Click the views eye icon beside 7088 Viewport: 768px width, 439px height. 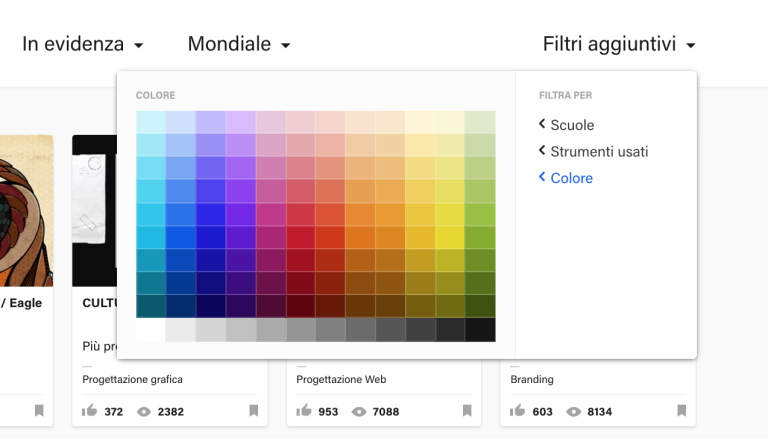click(x=358, y=411)
